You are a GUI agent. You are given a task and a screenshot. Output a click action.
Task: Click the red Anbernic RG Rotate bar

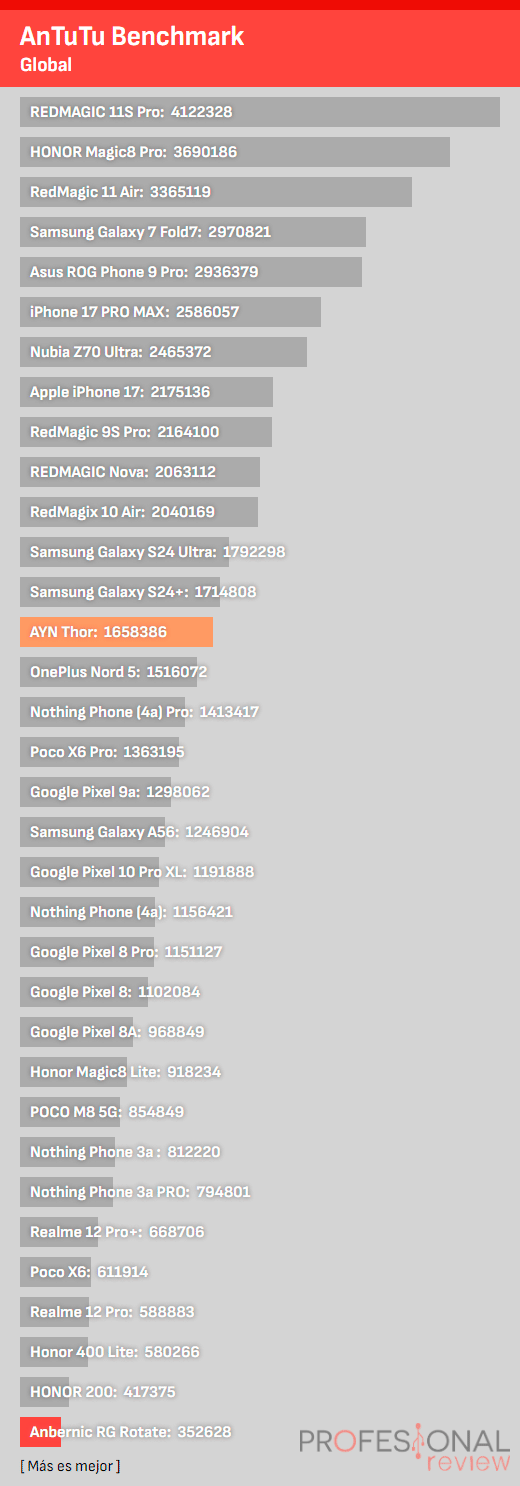tap(40, 1432)
